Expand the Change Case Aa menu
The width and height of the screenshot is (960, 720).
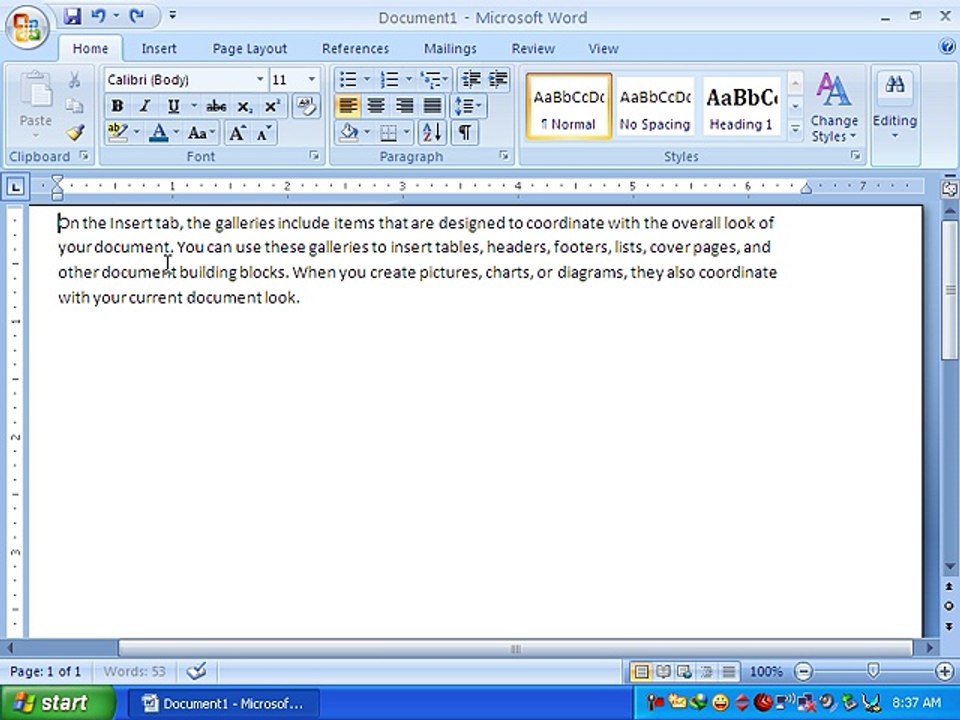click(201, 133)
